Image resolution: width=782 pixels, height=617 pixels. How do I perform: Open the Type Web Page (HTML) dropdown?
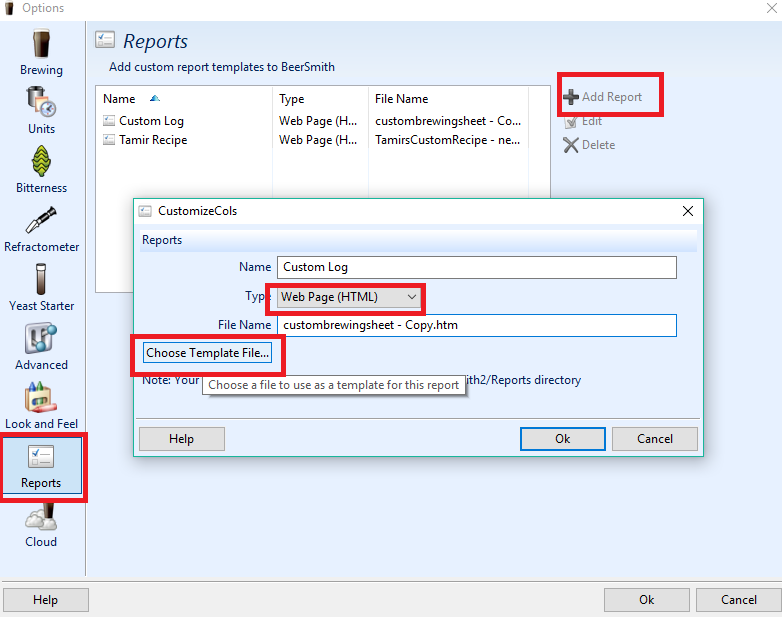point(349,297)
